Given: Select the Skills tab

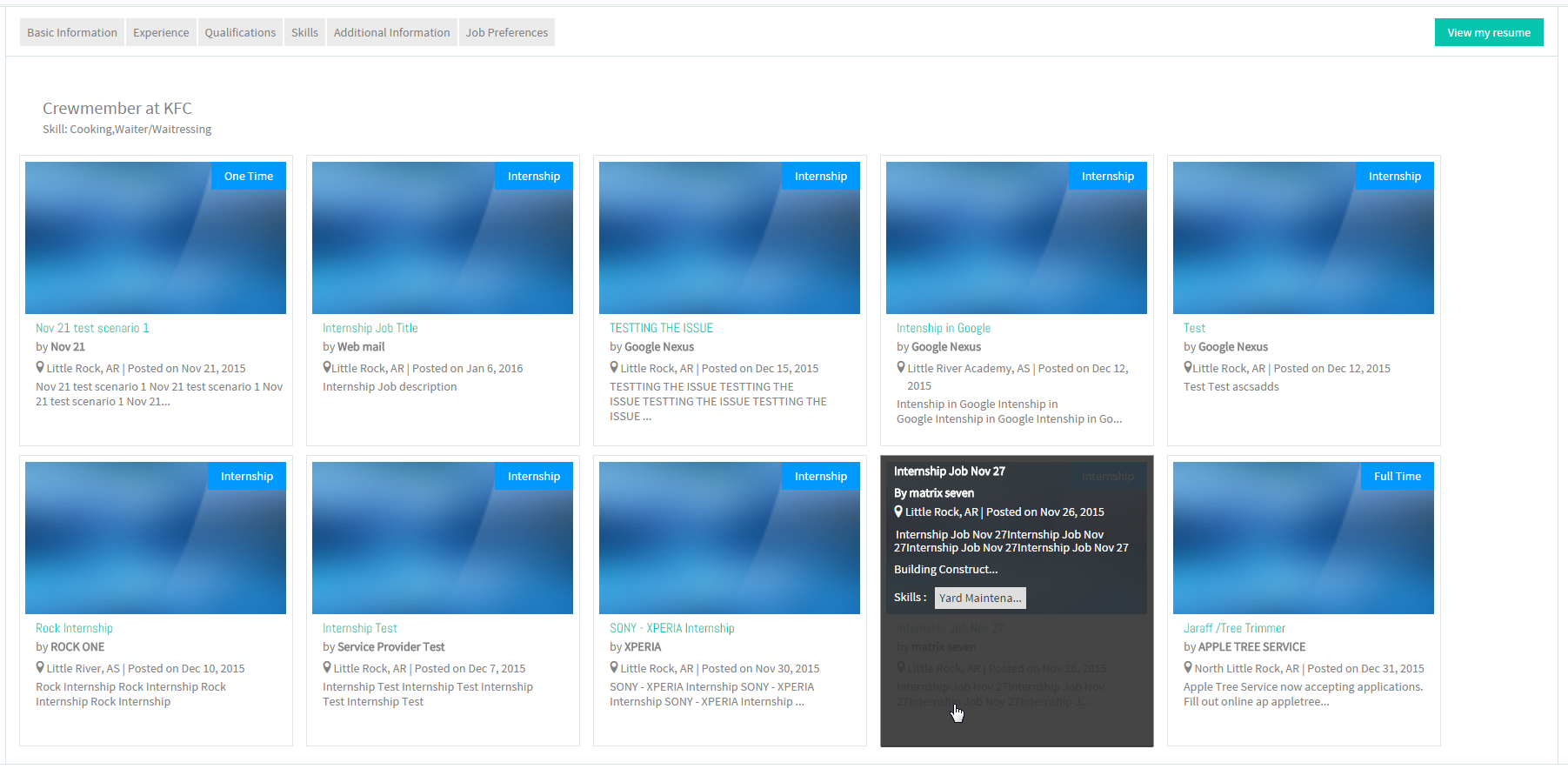Looking at the screenshot, I should 304,32.
